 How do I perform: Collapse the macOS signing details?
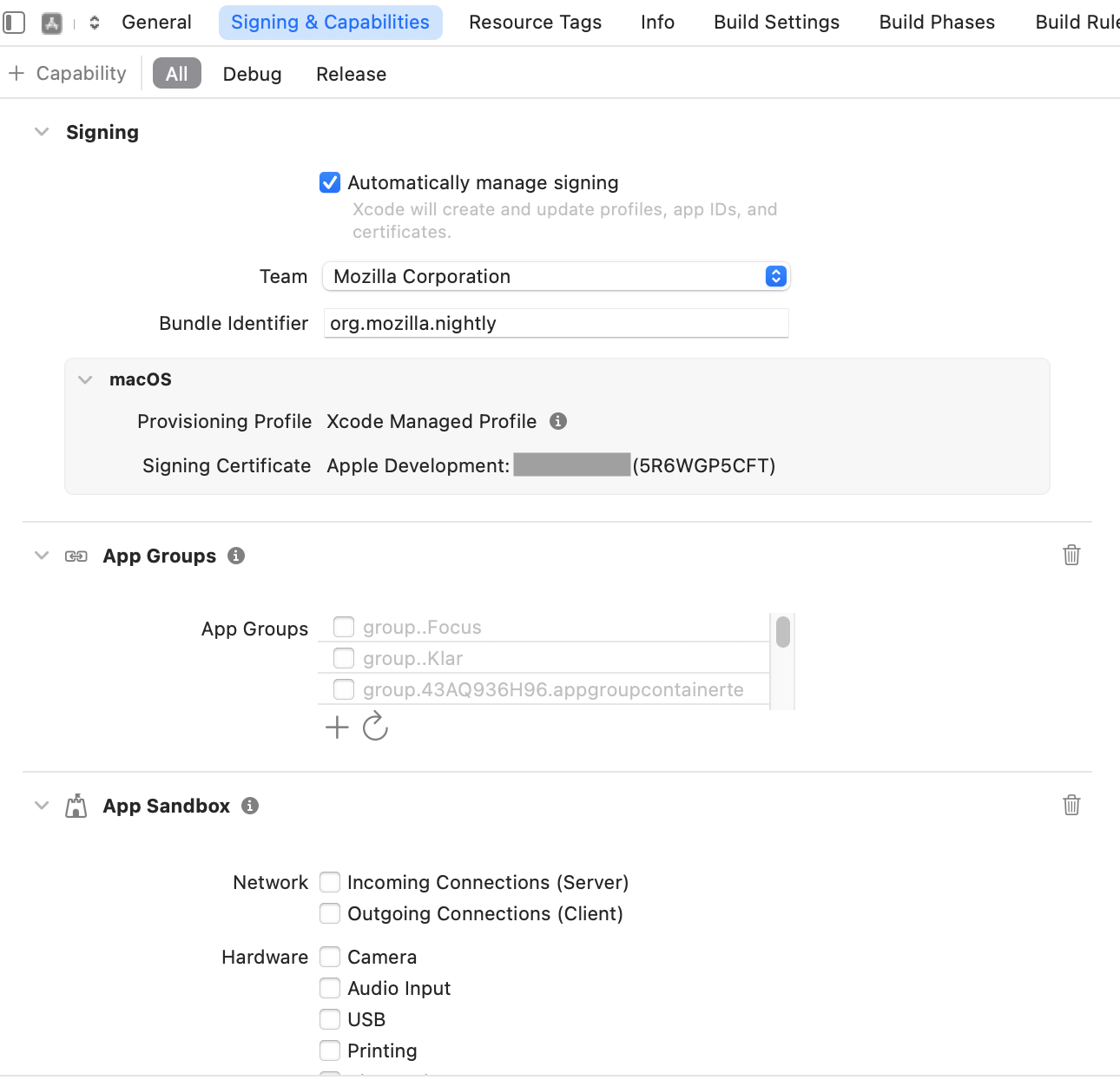point(85,379)
